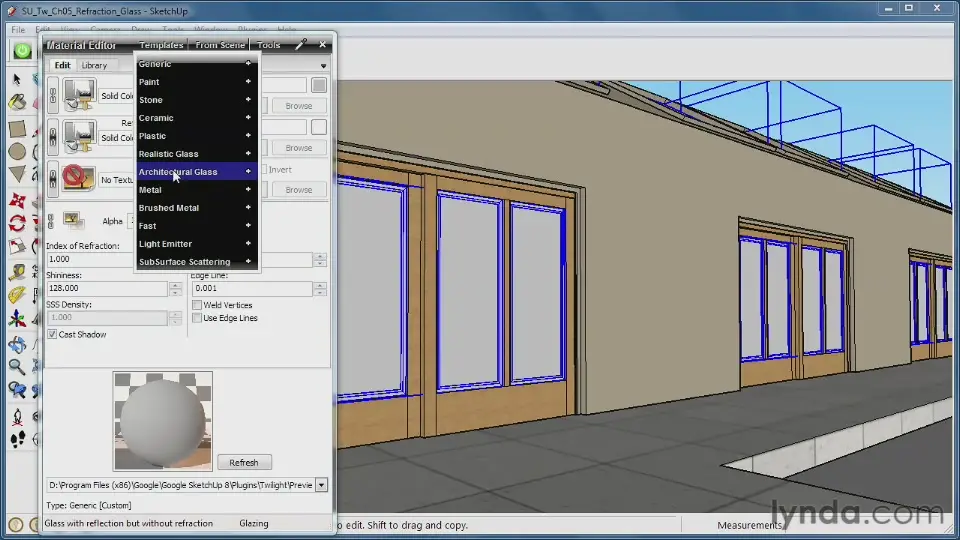Click the Shininess value field
The image size is (960, 540).
pos(107,288)
